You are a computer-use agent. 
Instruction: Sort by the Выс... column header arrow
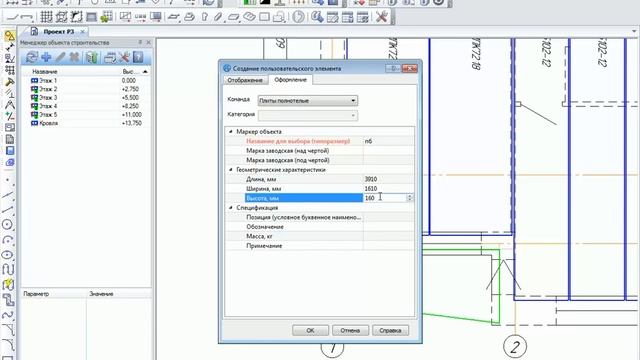click(145, 71)
